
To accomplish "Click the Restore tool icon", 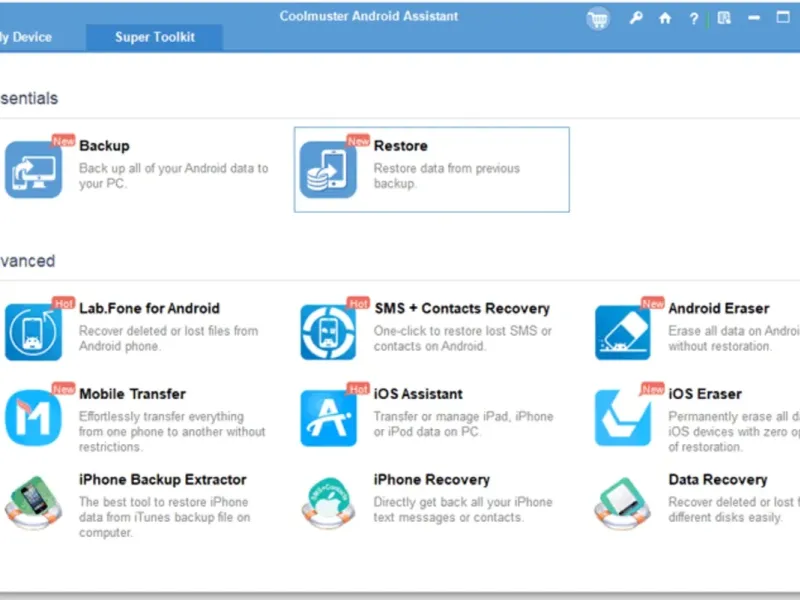I will point(328,169).
